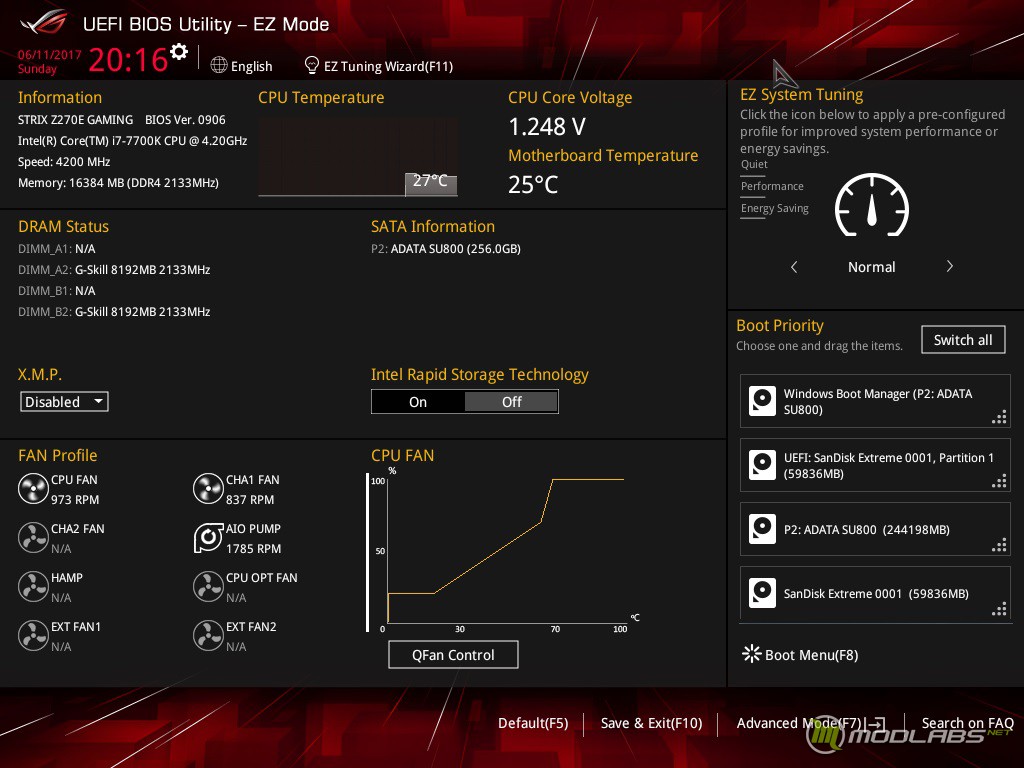Image resolution: width=1024 pixels, height=768 pixels.
Task: Click the 25°C motherboard temperature value
Action: [x=533, y=185]
